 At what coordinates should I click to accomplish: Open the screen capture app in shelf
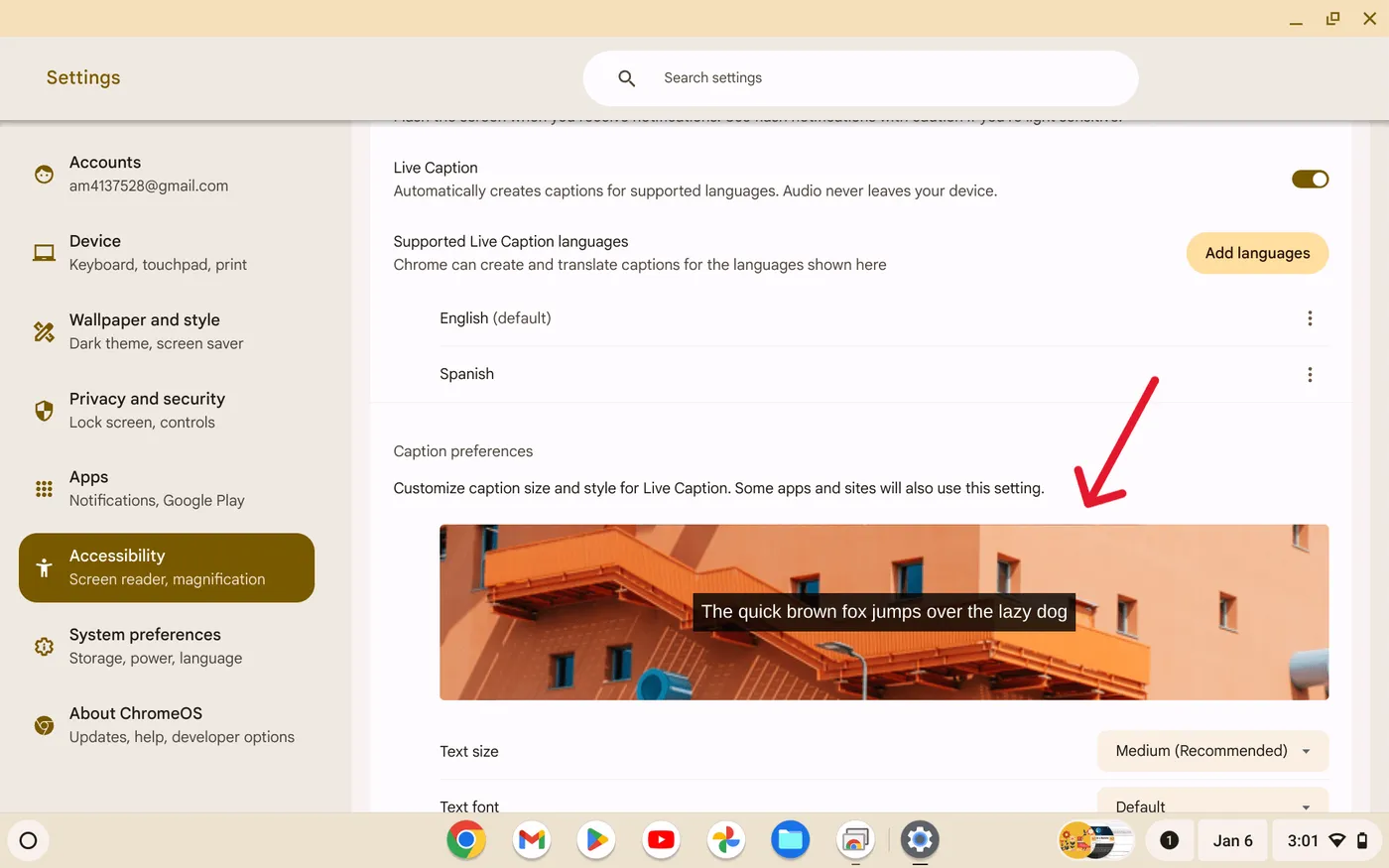point(855,840)
